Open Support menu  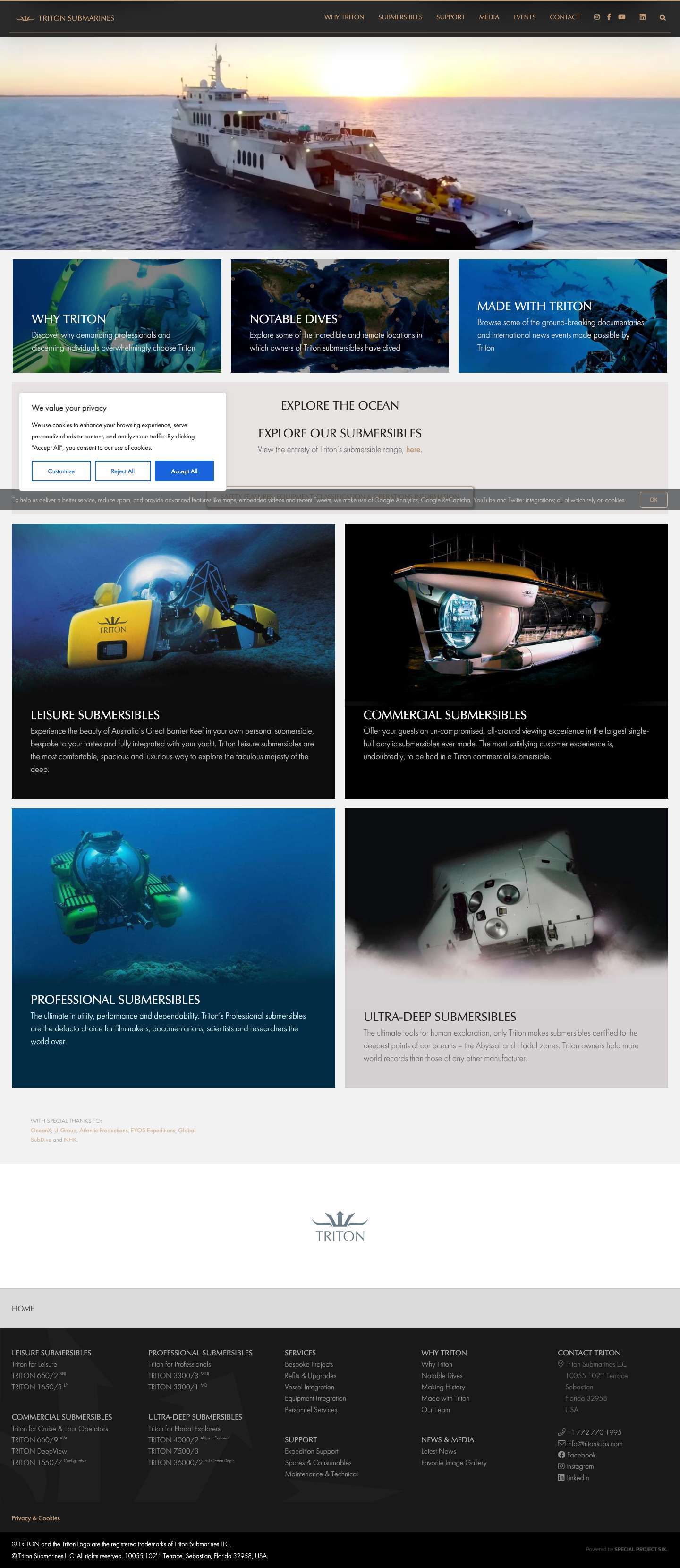pyautogui.click(x=450, y=17)
